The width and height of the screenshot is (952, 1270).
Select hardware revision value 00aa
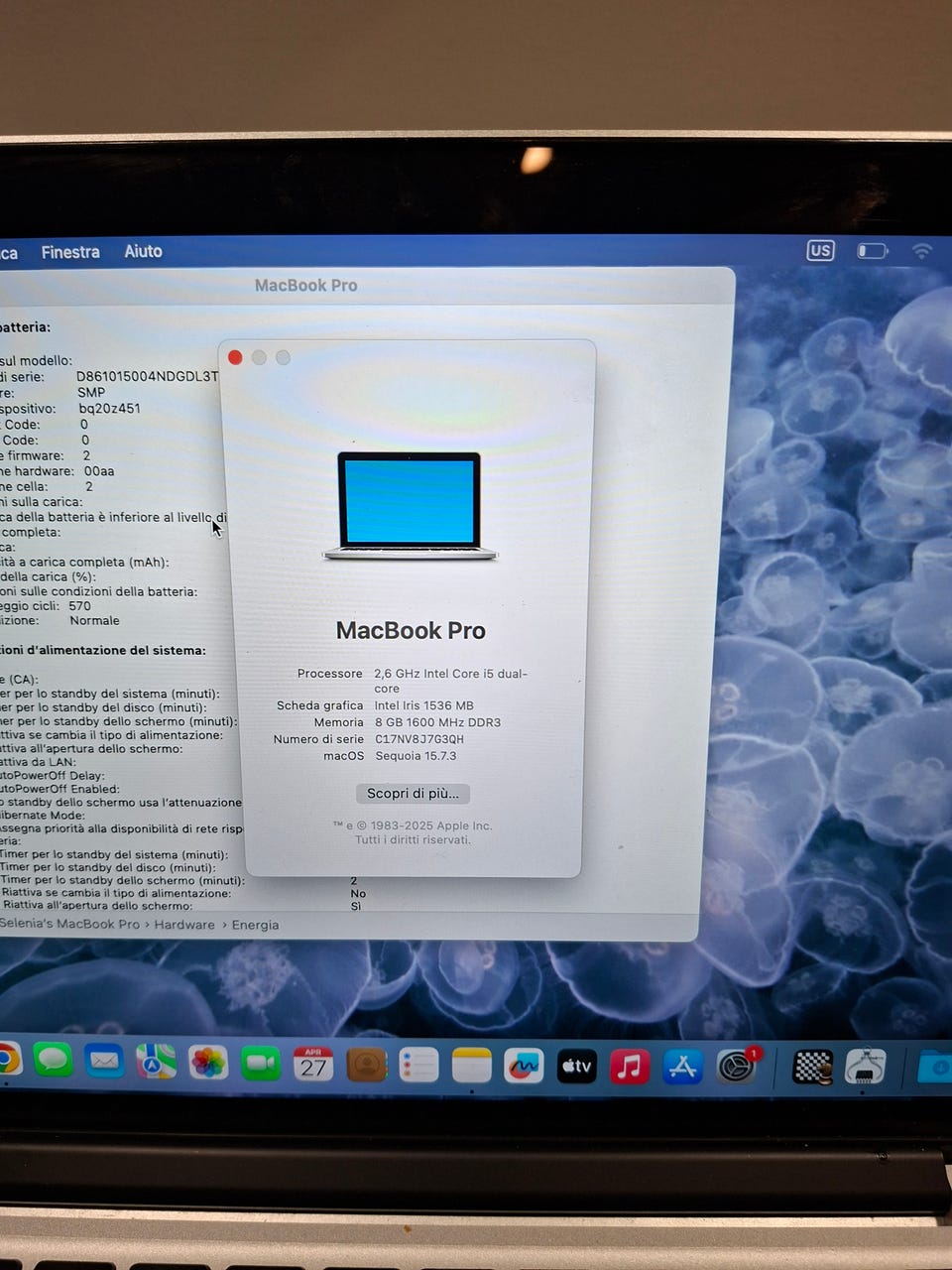[99, 471]
